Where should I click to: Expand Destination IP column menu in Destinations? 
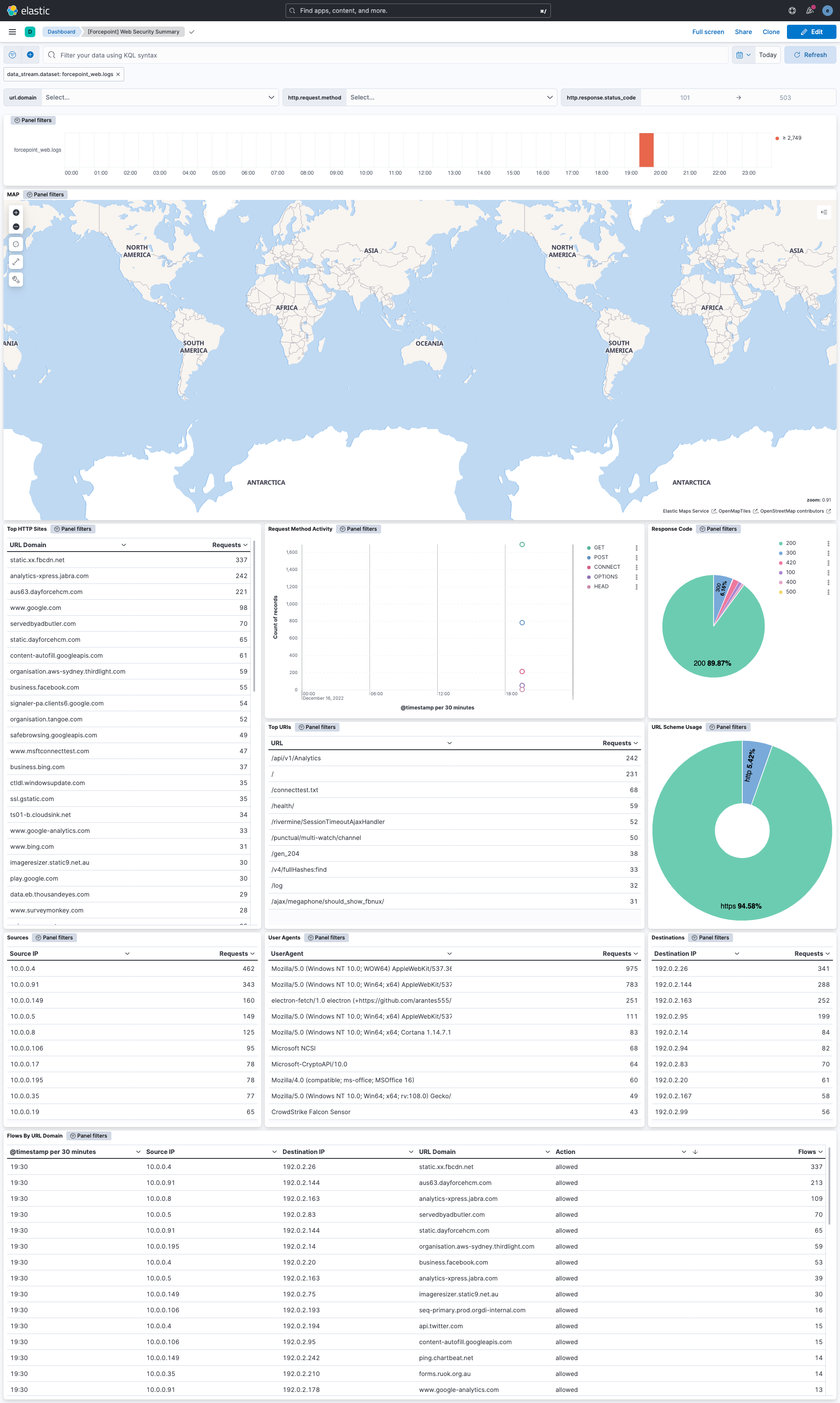(737, 954)
